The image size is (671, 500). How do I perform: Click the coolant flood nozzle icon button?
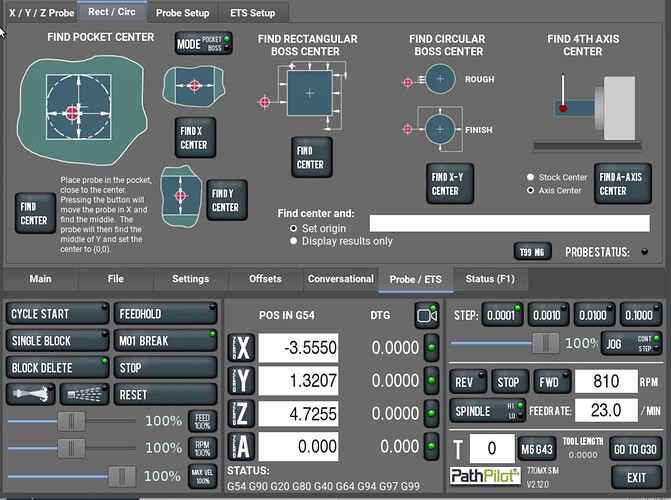30,394
